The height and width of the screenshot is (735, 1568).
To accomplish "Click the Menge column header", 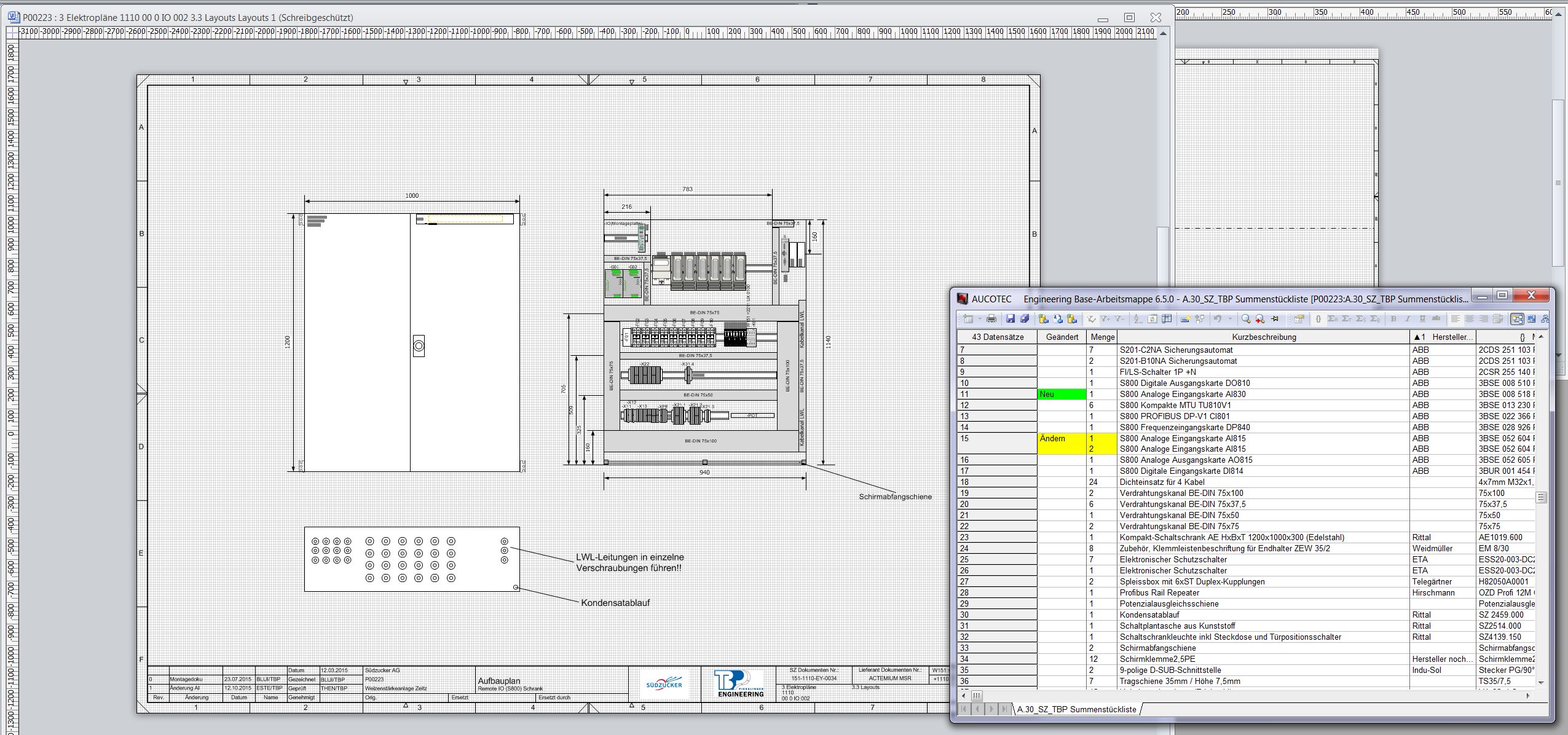I will (x=1102, y=337).
